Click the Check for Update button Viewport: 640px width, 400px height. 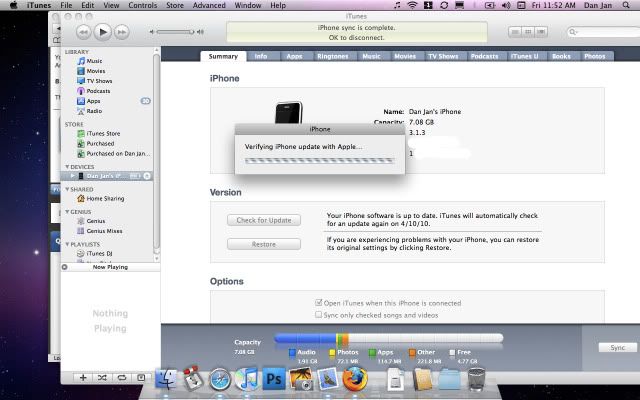click(264, 220)
